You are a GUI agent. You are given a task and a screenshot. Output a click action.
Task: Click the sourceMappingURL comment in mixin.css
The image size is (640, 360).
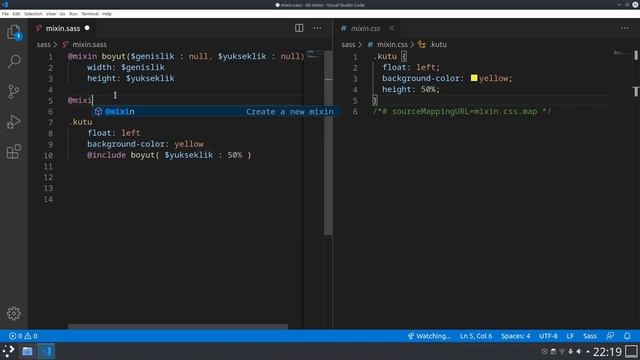tap(462, 111)
